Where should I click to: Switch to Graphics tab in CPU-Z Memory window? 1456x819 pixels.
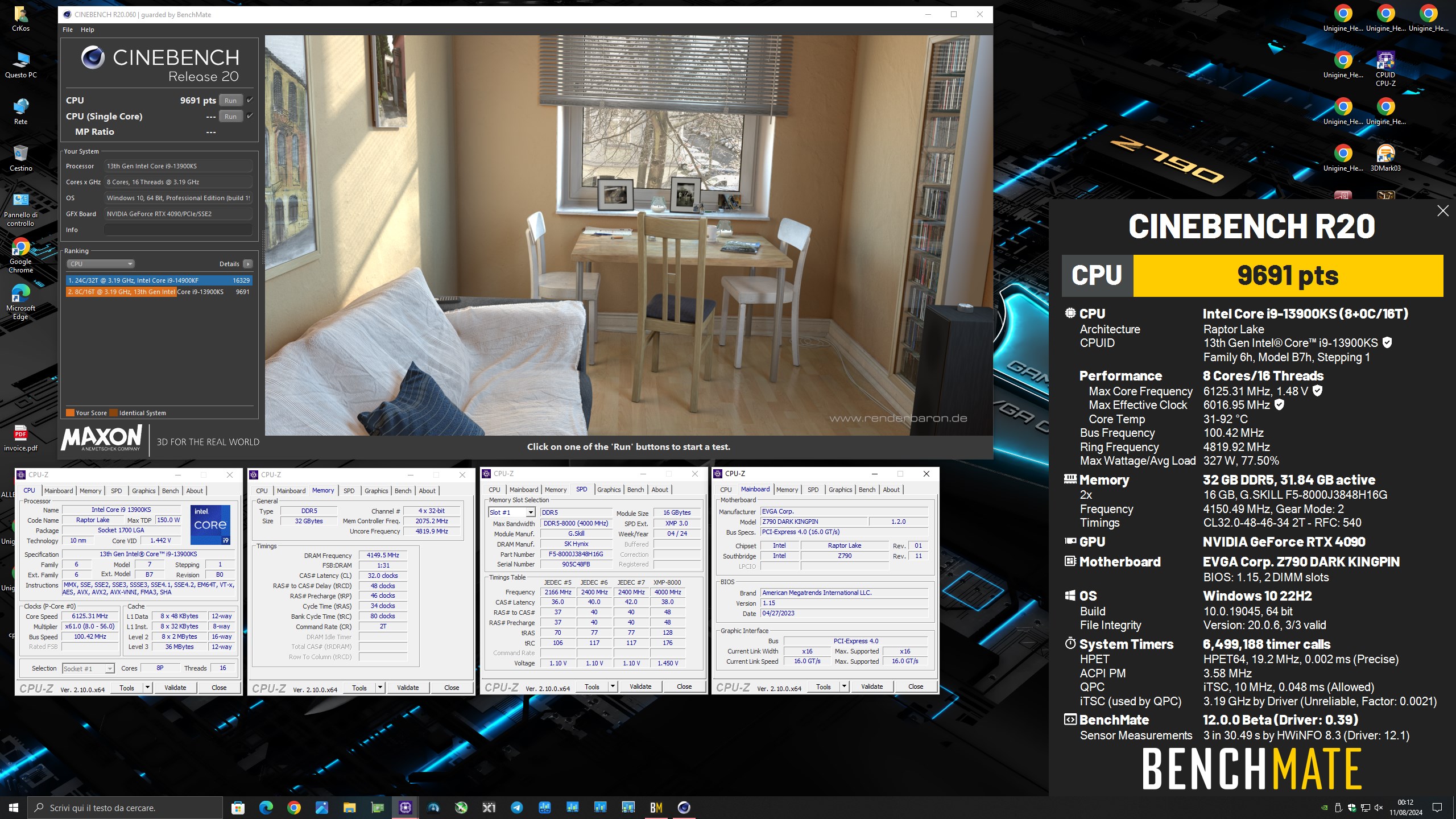pos(376,491)
